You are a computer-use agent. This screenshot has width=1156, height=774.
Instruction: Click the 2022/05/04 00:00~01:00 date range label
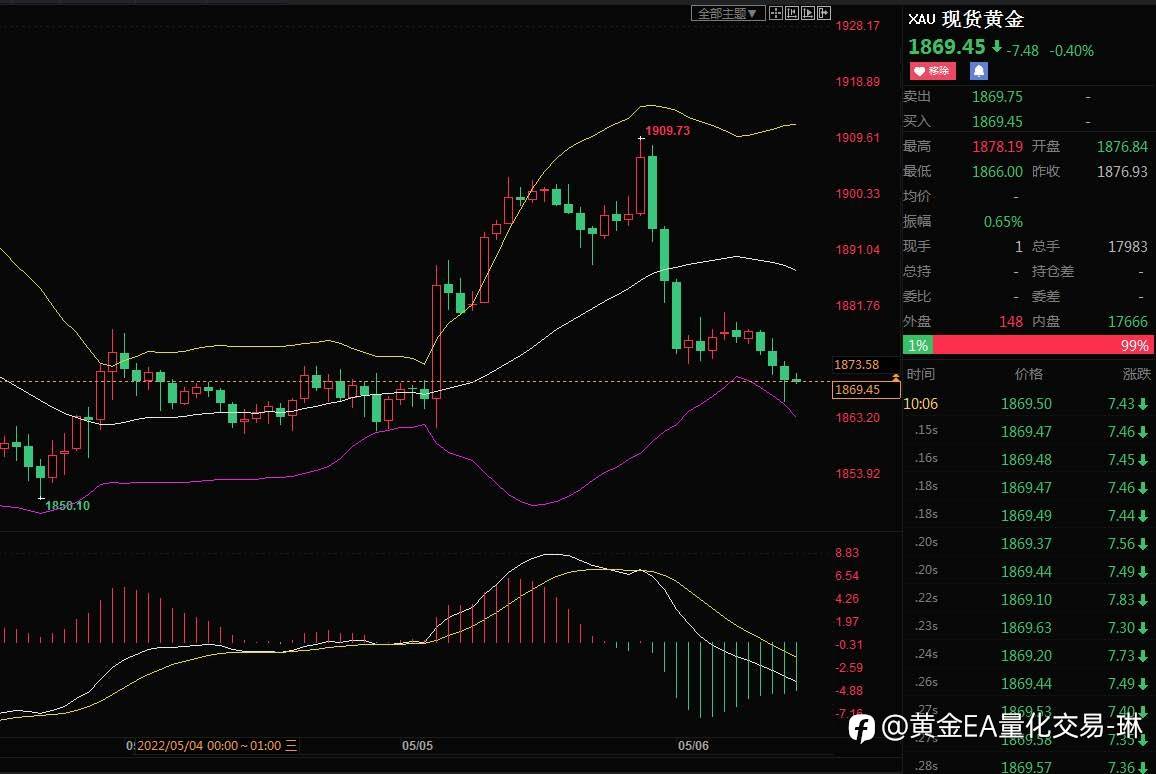point(209,745)
